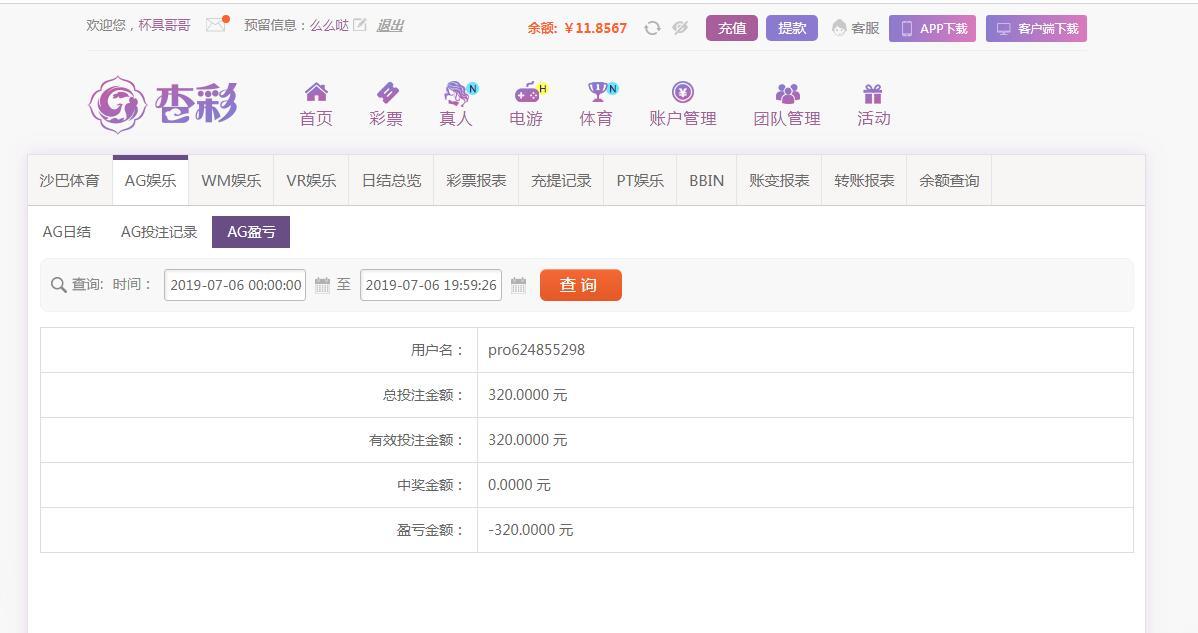Open end date calendar picker

click(518, 286)
